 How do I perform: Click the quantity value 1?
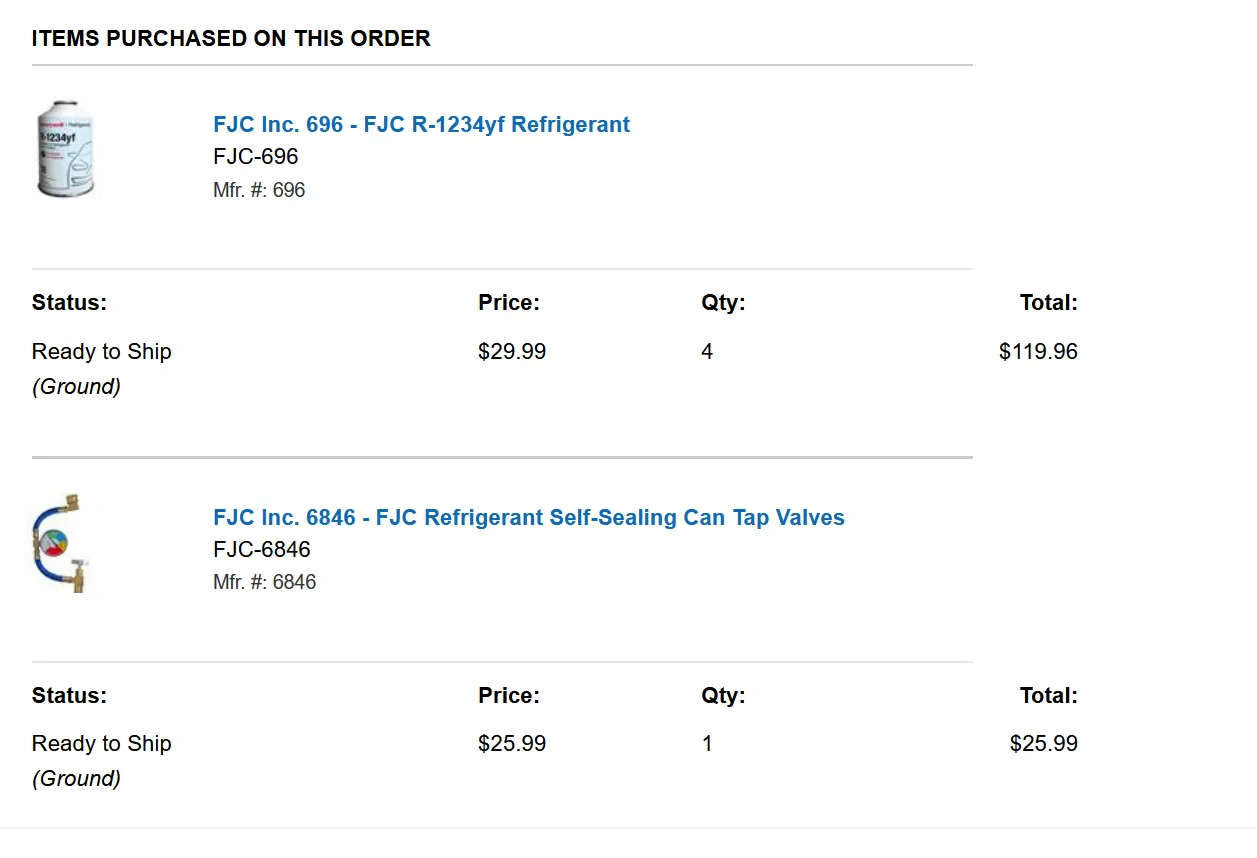[707, 744]
